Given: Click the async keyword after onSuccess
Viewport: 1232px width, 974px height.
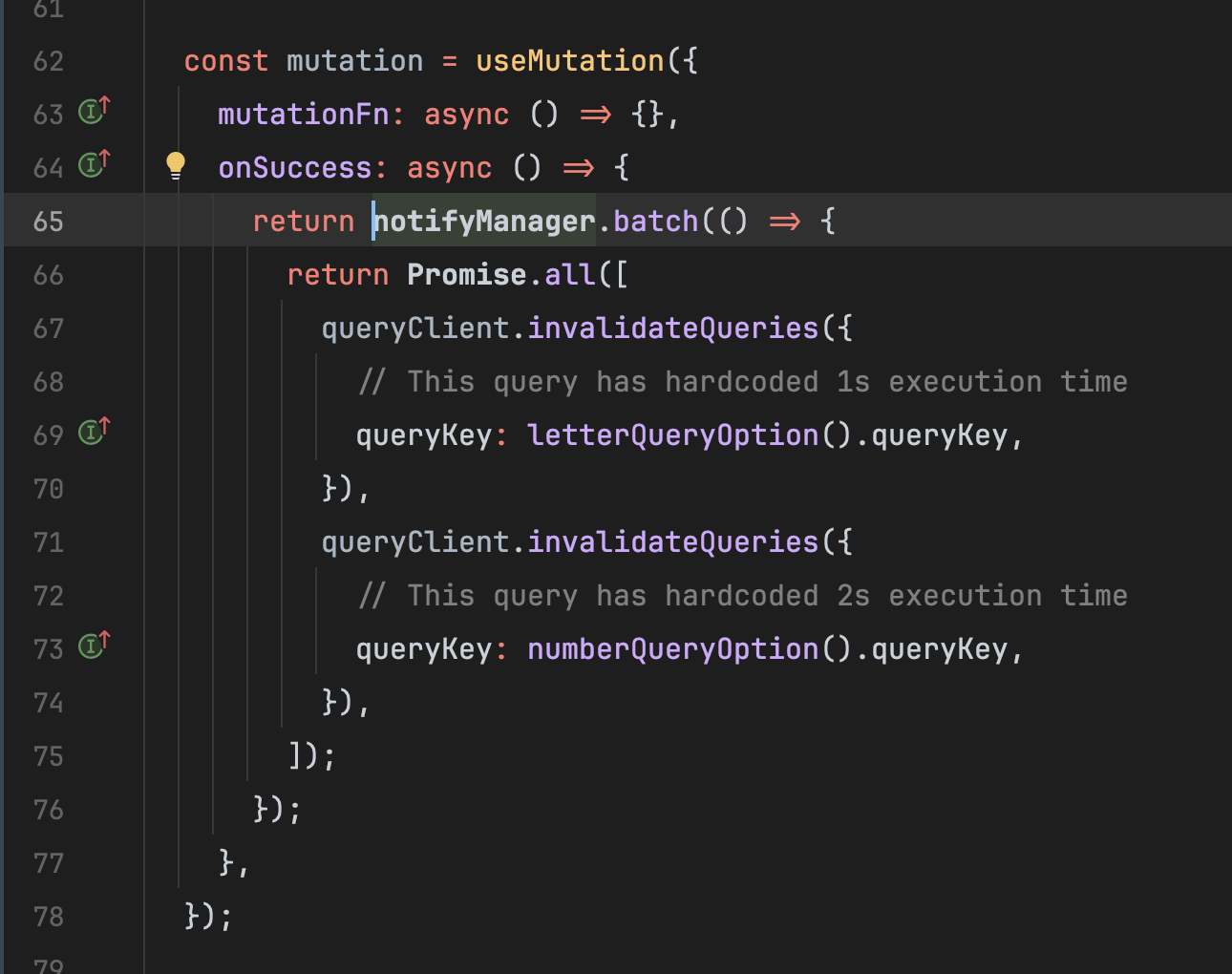Looking at the screenshot, I should tap(450, 168).
